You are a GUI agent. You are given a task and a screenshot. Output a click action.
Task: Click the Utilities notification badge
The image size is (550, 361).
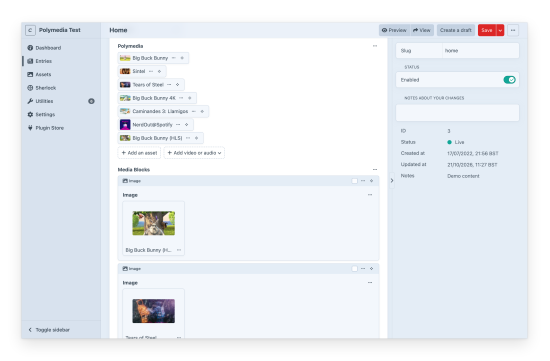point(91,101)
